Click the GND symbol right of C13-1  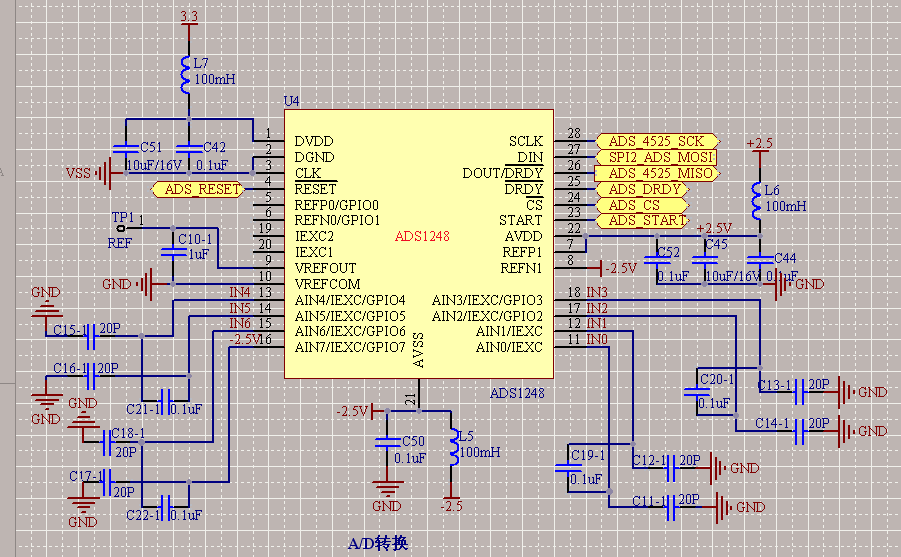pos(847,392)
